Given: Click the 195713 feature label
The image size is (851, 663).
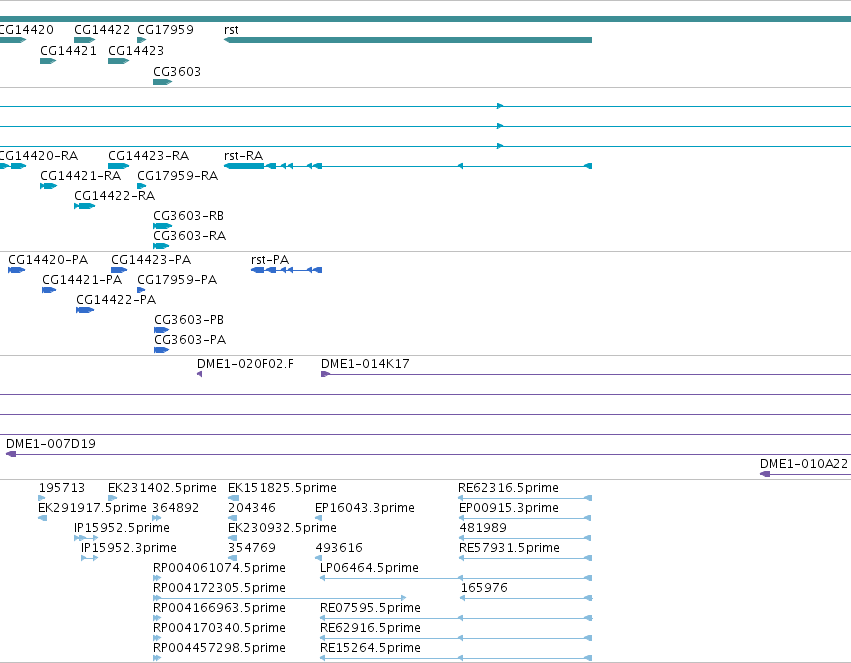Looking at the screenshot, I should (62, 488).
